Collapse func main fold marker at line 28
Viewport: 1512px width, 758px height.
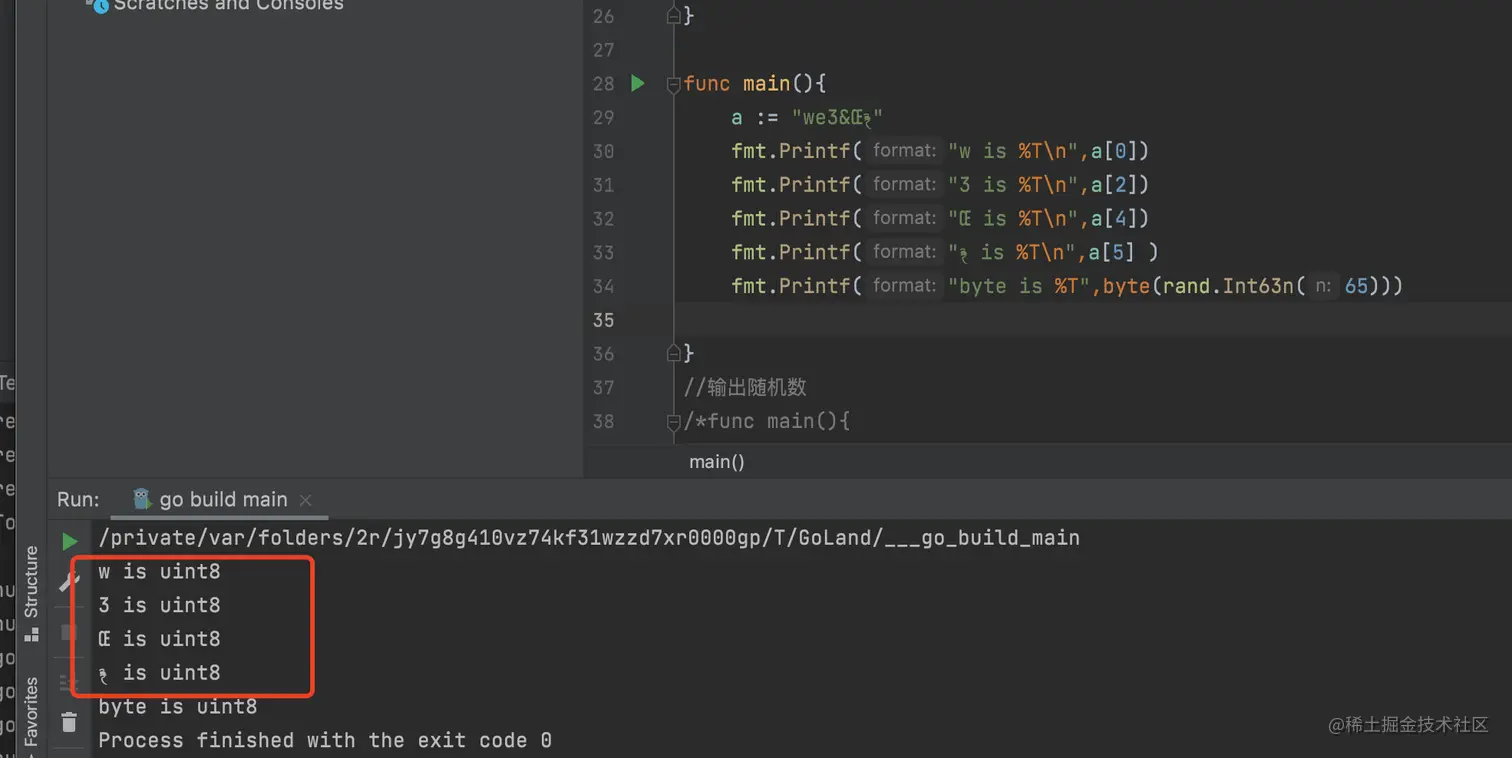click(674, 84)
